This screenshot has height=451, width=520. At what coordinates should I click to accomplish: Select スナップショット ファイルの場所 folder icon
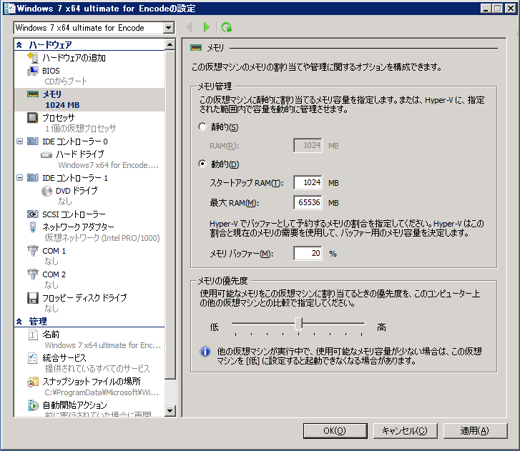point(33,382)
